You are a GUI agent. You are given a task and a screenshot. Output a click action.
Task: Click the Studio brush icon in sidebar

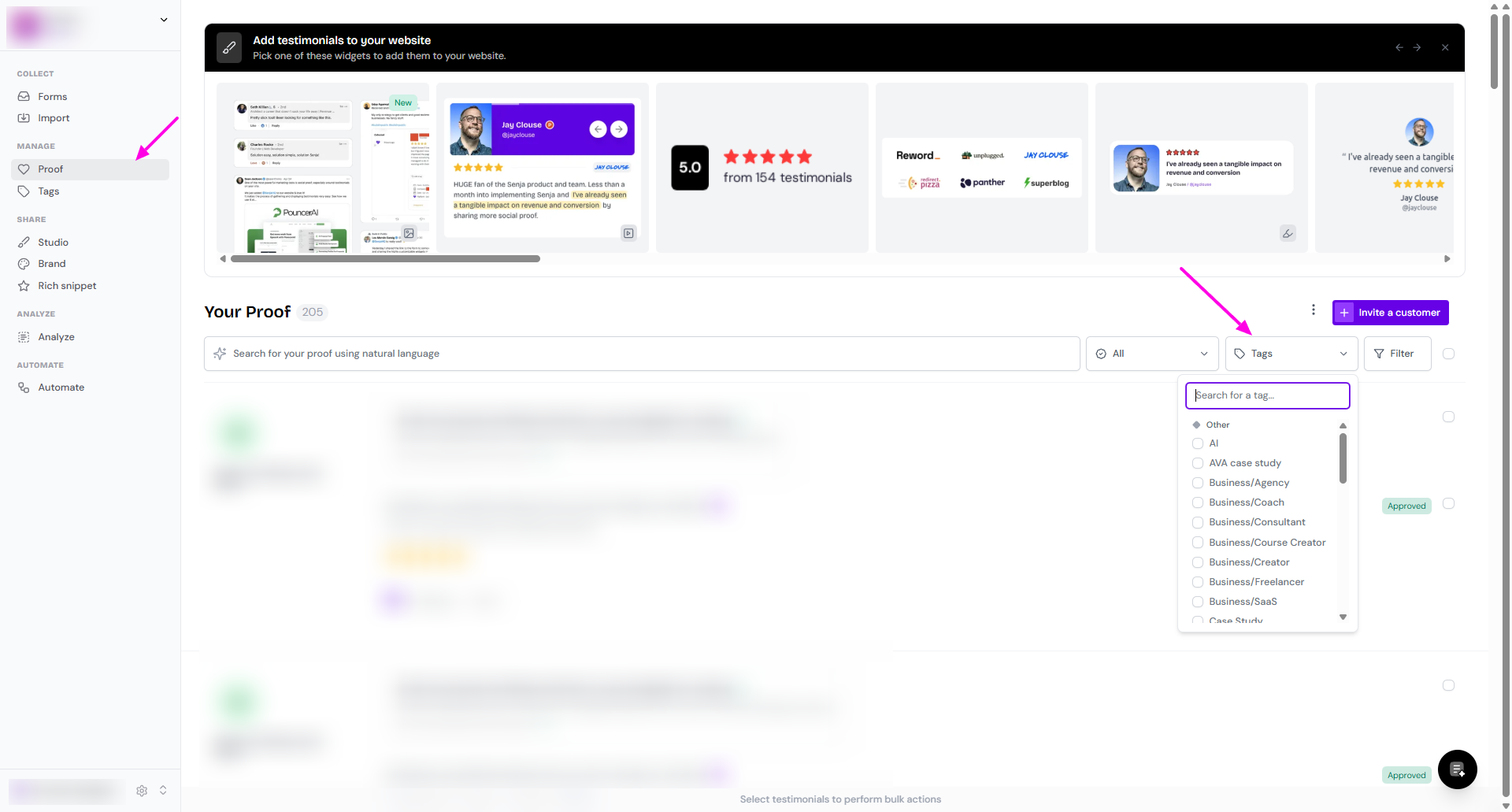pos(24,243)
